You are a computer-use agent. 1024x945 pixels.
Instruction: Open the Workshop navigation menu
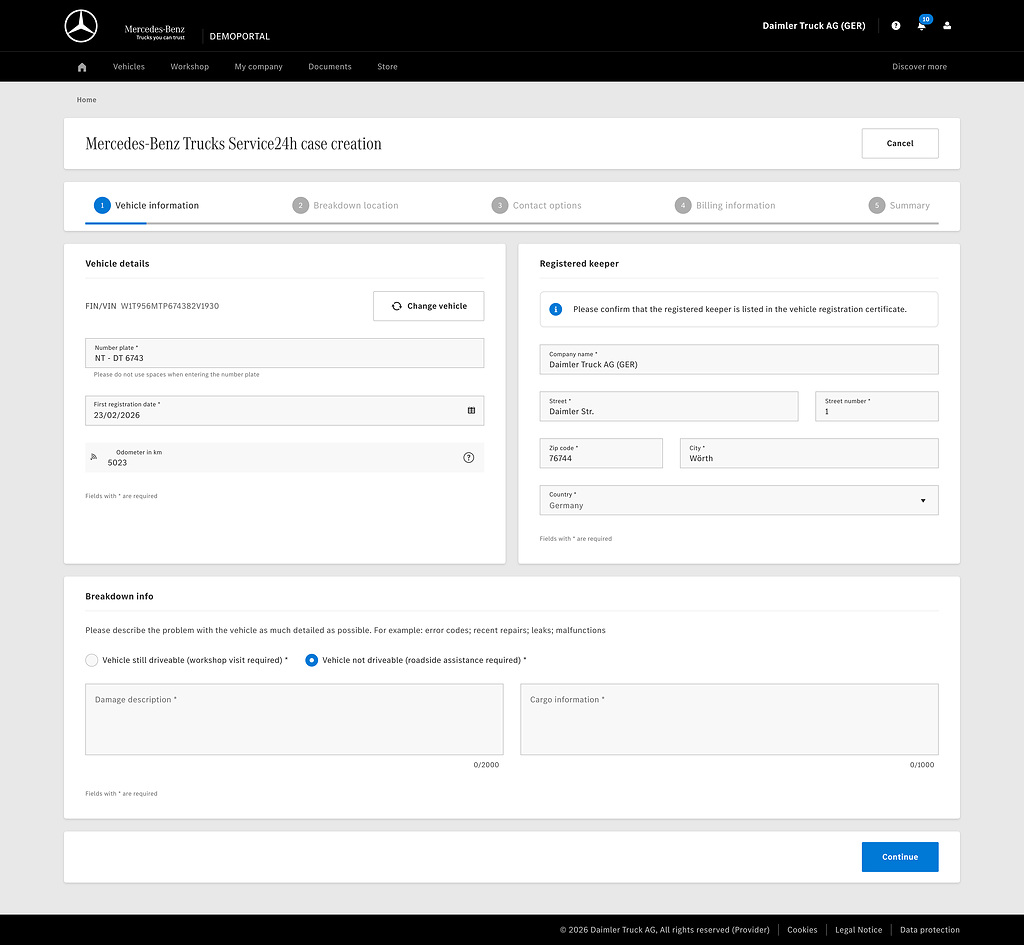click(189, 67)
